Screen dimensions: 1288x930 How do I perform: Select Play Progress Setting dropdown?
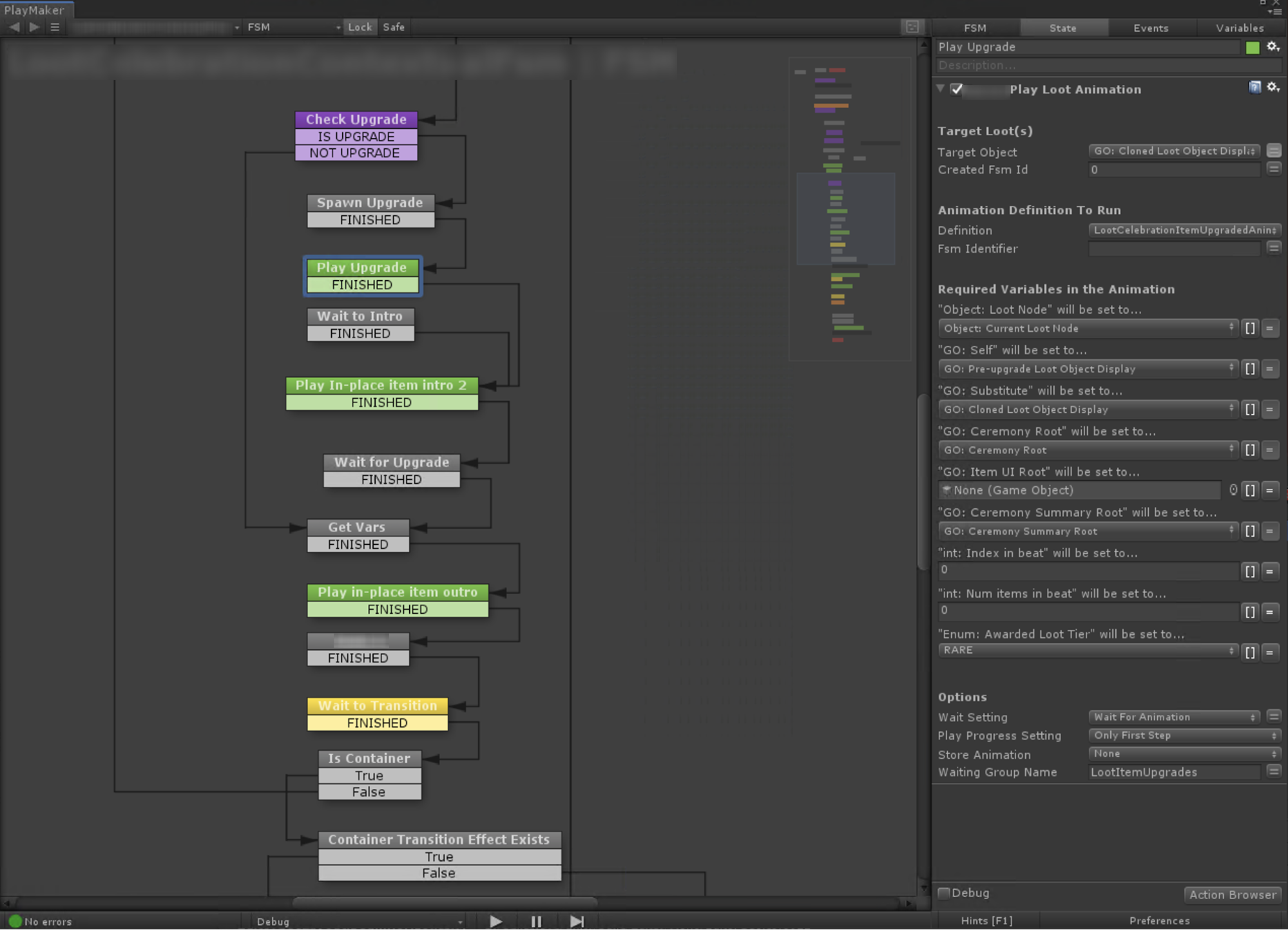click(x=1183, y=735)
